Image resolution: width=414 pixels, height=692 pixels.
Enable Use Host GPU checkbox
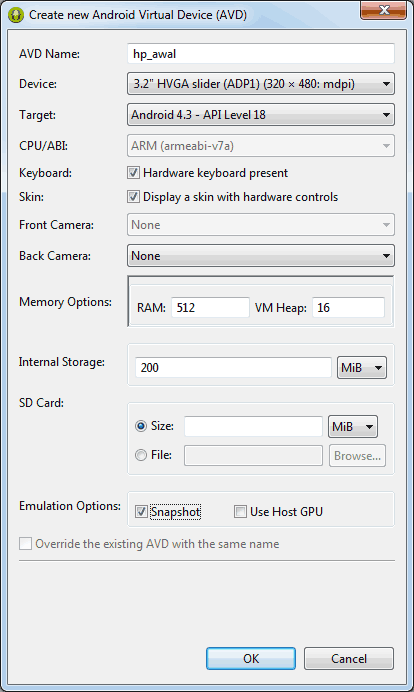tap(240, 512)
